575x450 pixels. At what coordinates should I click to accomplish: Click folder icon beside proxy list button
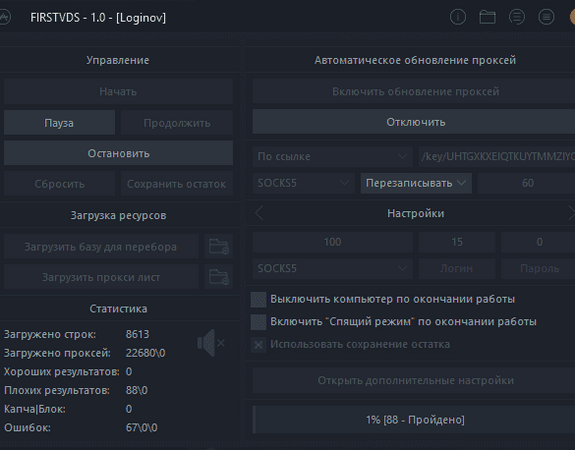[x=219, y=277]
